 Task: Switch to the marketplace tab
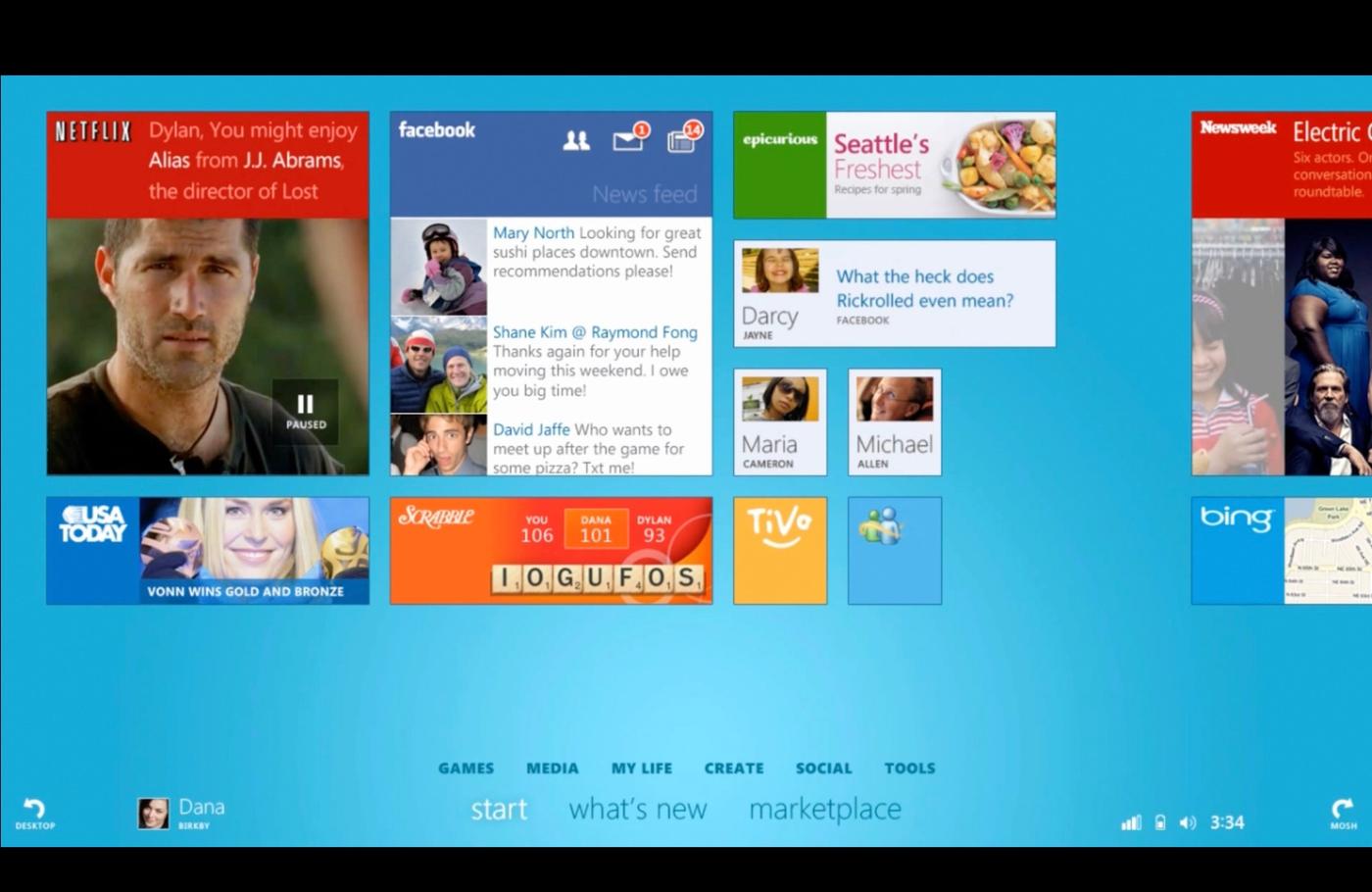coord(825,810)
